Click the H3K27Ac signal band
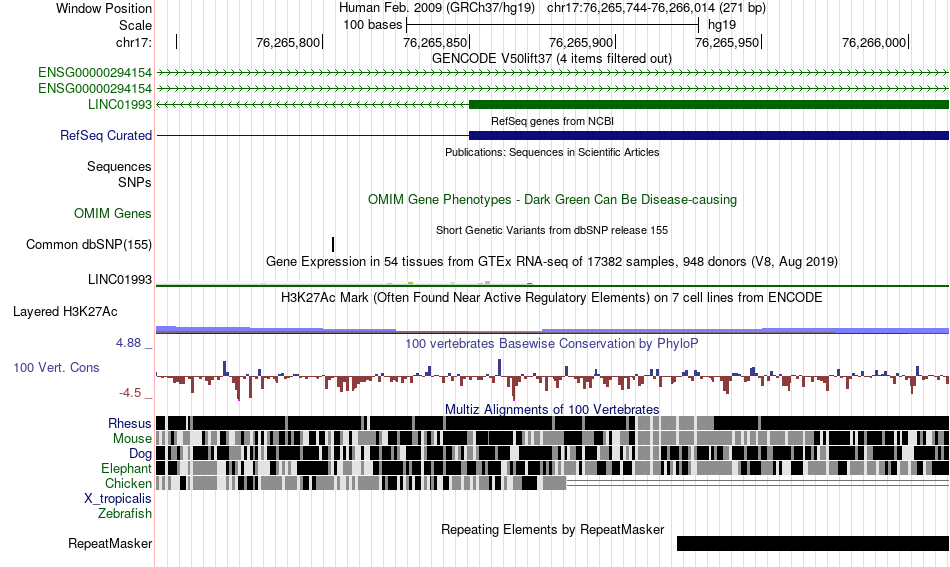The width and height of the screenshot is (950, 567). 553,330
